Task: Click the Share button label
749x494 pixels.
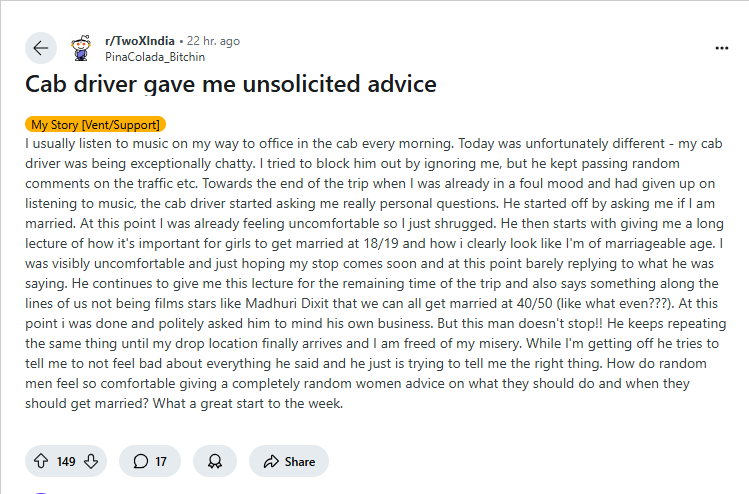Action: (x=299, y=461)
